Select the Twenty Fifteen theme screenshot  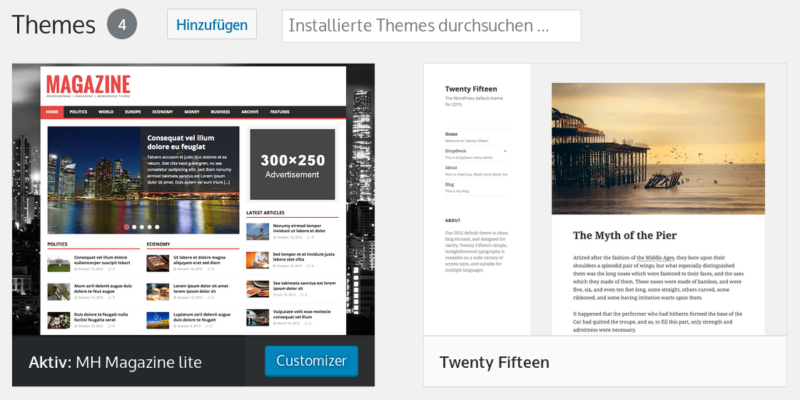click(605, 199)
